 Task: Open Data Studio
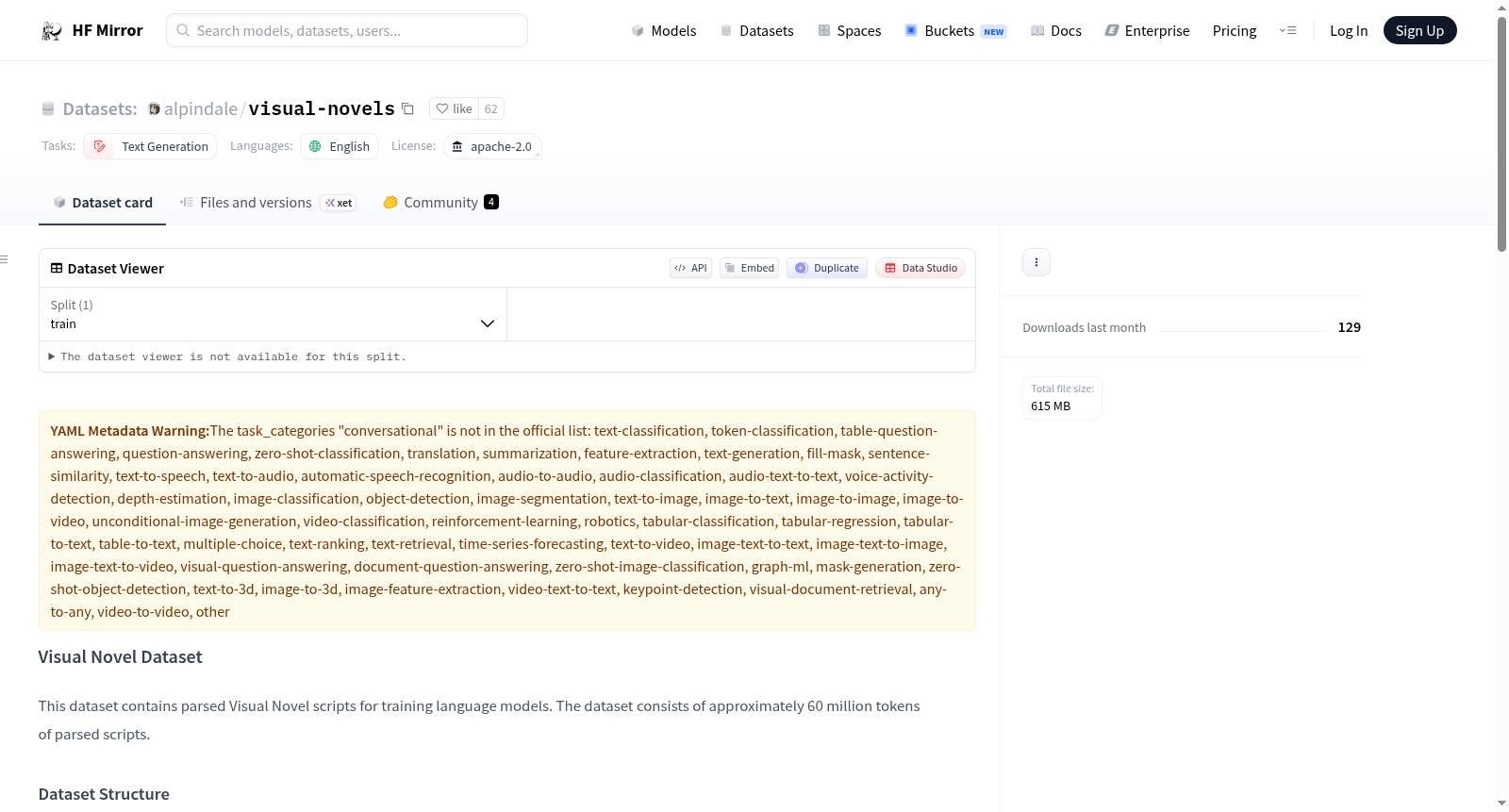[x=920, y=268]
